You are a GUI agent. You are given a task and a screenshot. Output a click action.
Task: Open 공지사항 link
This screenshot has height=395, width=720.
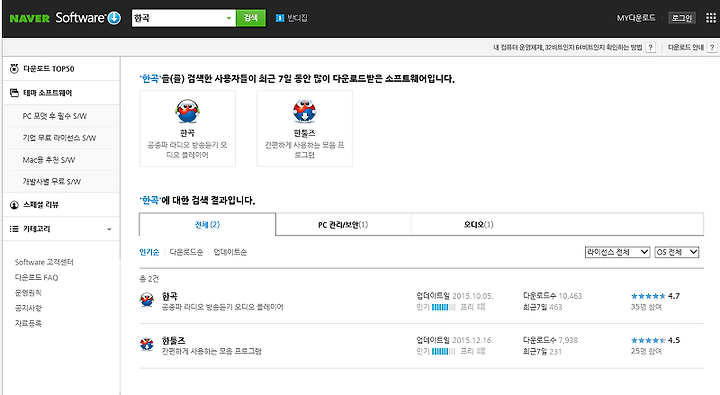[x=28, y=308]
